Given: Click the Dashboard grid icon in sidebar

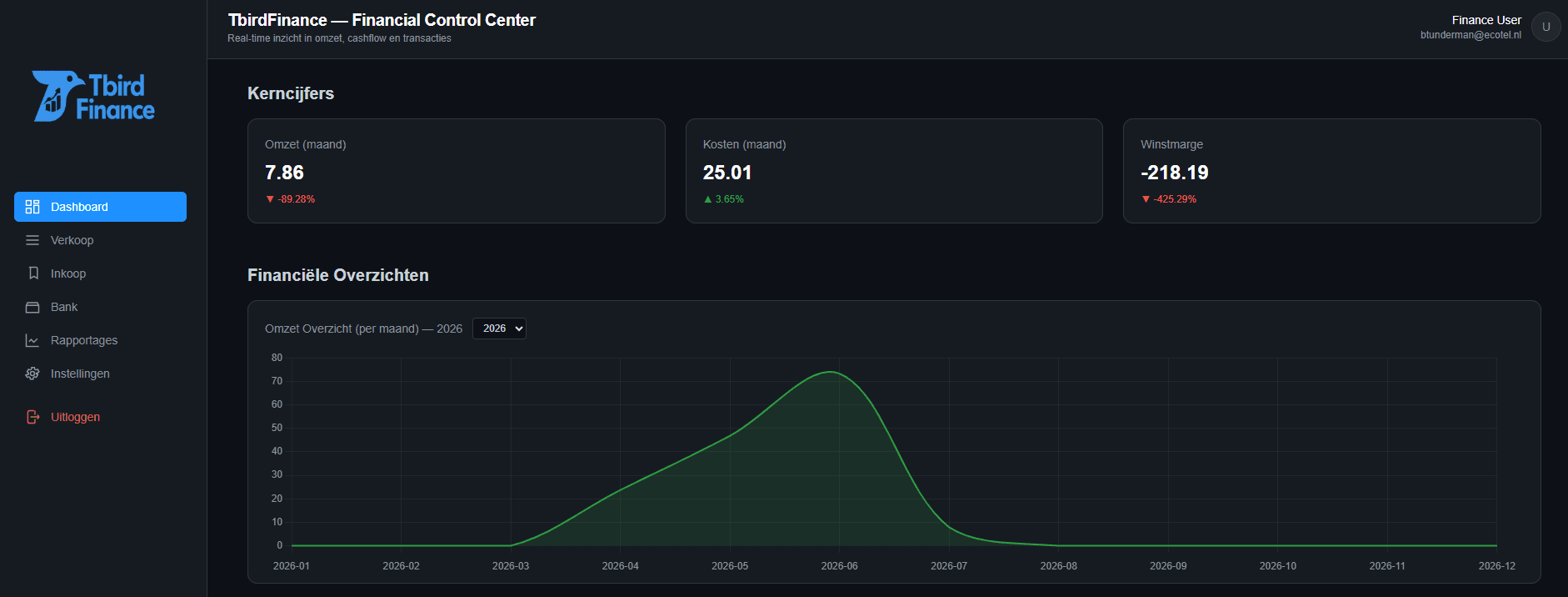Looking at the screenshot, I should pos(32,207).
